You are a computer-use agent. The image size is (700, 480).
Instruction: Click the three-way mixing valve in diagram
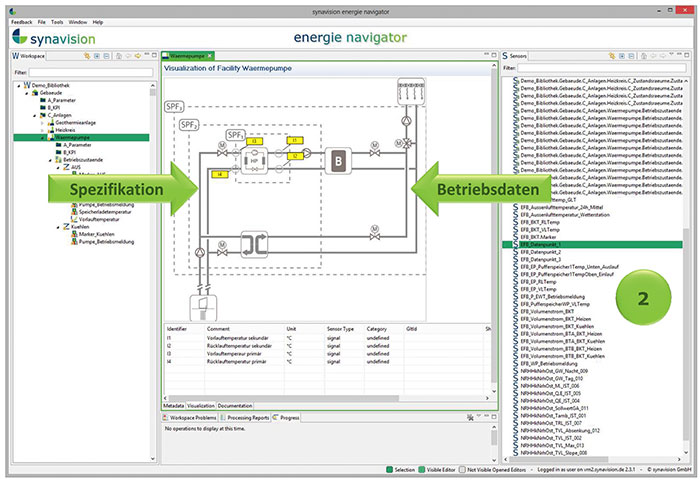coord(407,143)
